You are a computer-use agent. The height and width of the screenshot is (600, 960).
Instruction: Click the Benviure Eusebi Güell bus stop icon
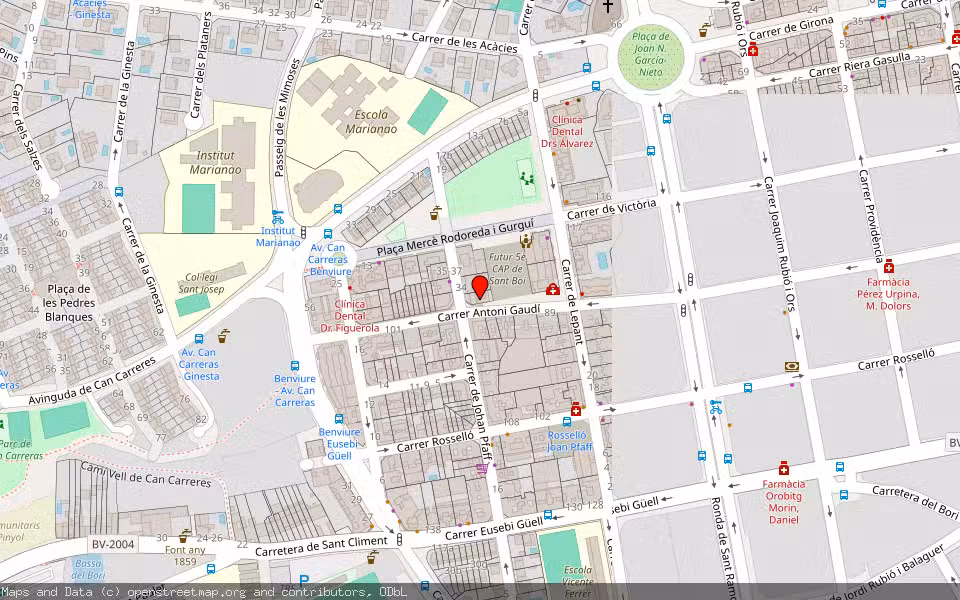[x=339, y=419]
